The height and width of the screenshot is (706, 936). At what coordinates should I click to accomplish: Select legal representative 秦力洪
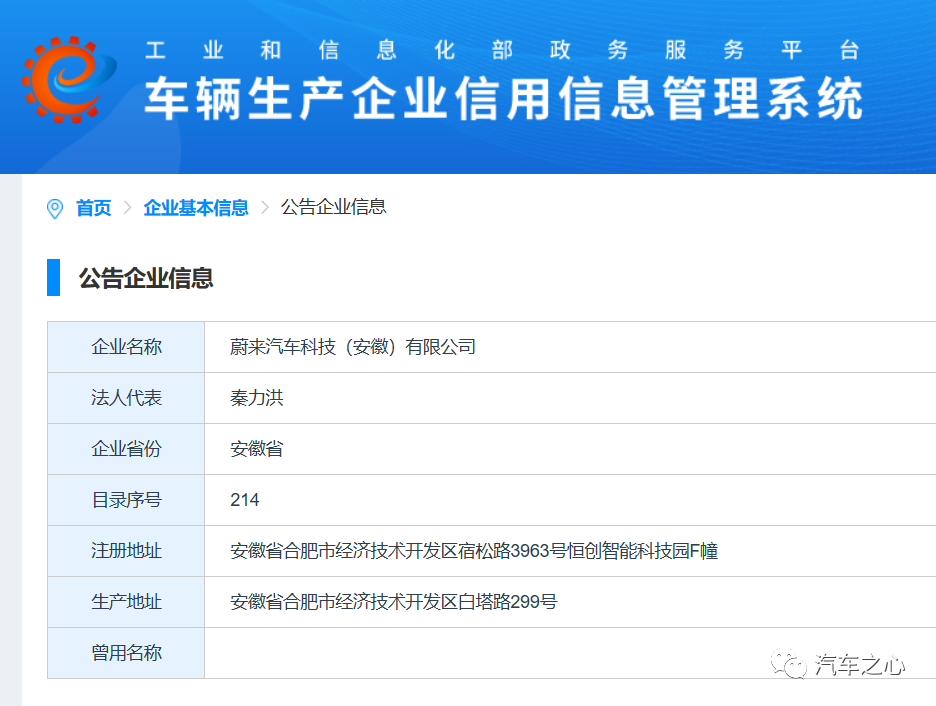(257, 398)
